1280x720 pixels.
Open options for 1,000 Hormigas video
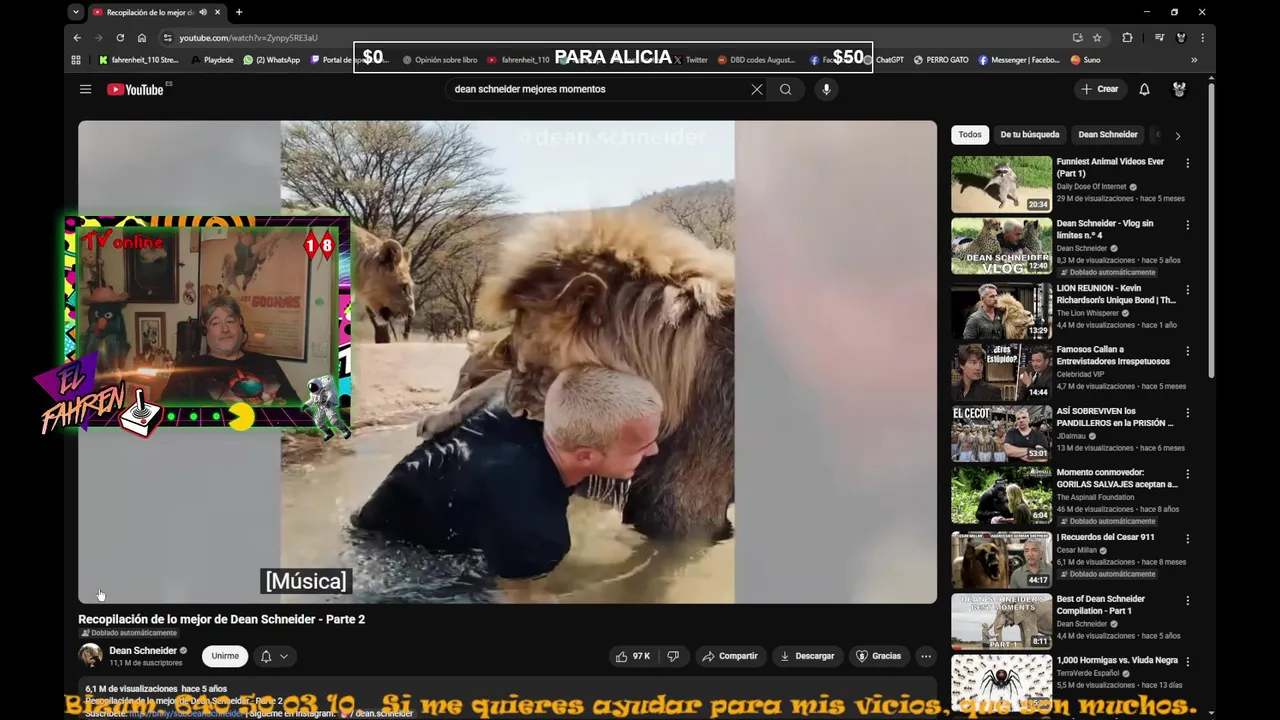point(1187,662)
